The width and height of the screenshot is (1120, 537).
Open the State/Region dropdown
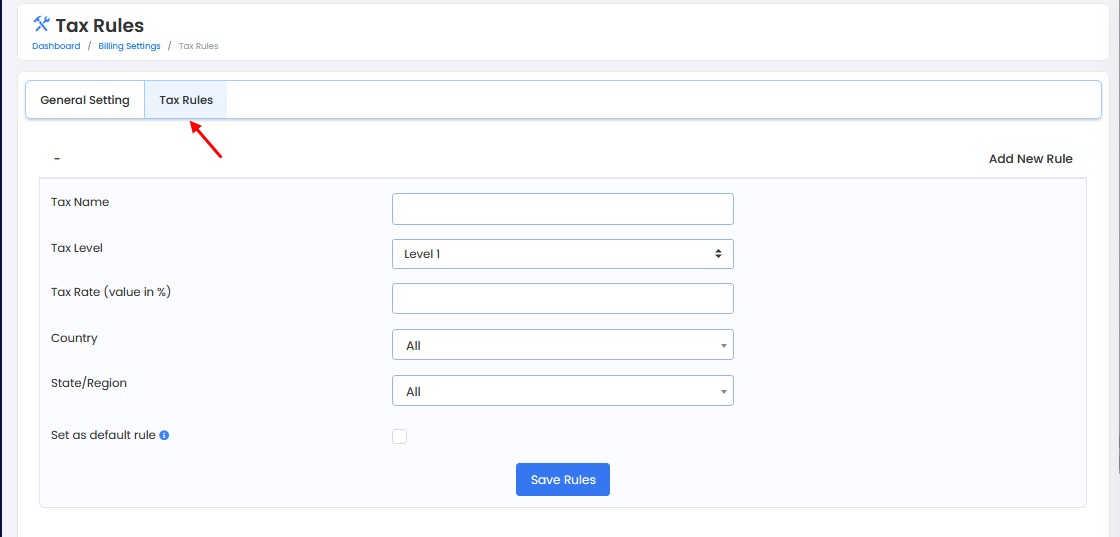point(562,391)
